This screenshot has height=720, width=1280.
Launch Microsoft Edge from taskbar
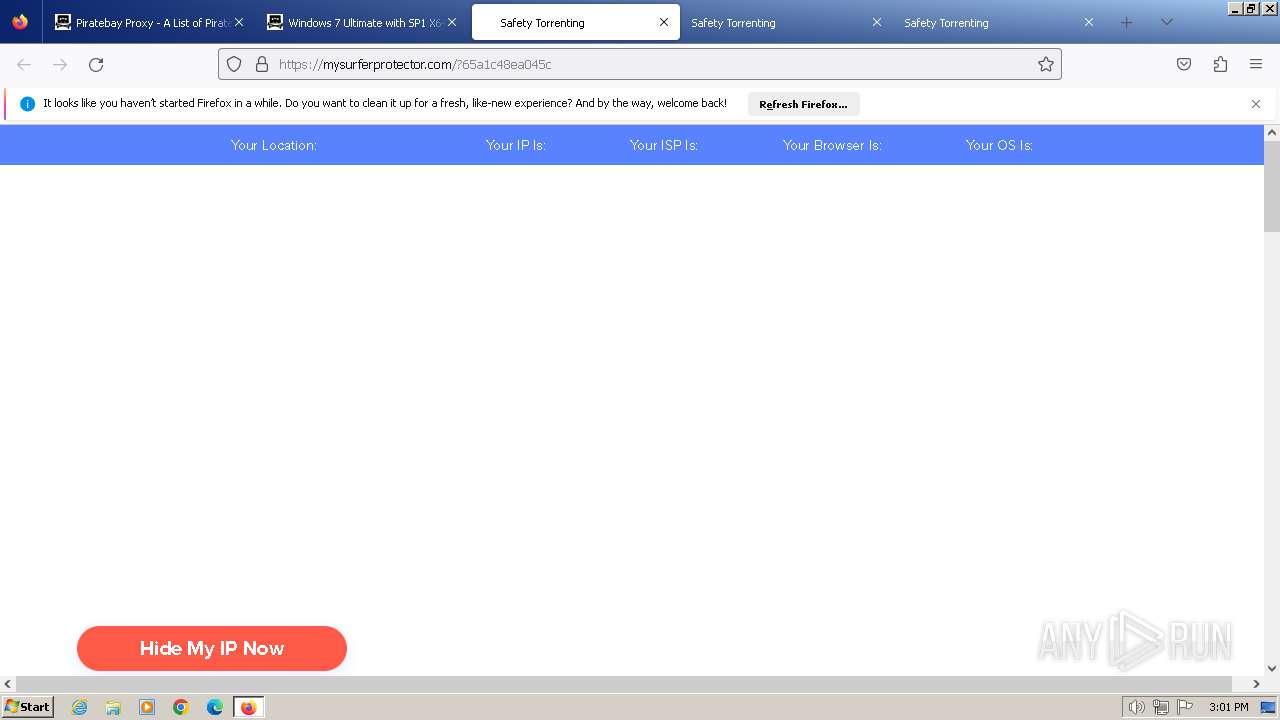[x=215, y=707]
